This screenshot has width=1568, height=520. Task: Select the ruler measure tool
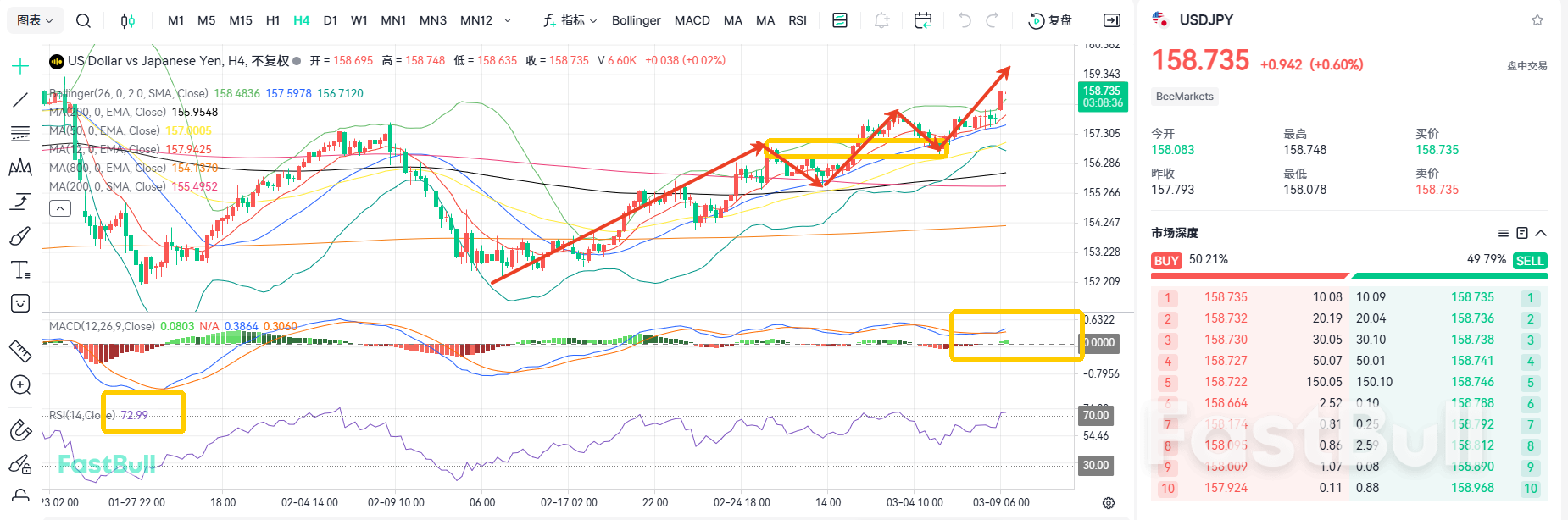[20, 351]
